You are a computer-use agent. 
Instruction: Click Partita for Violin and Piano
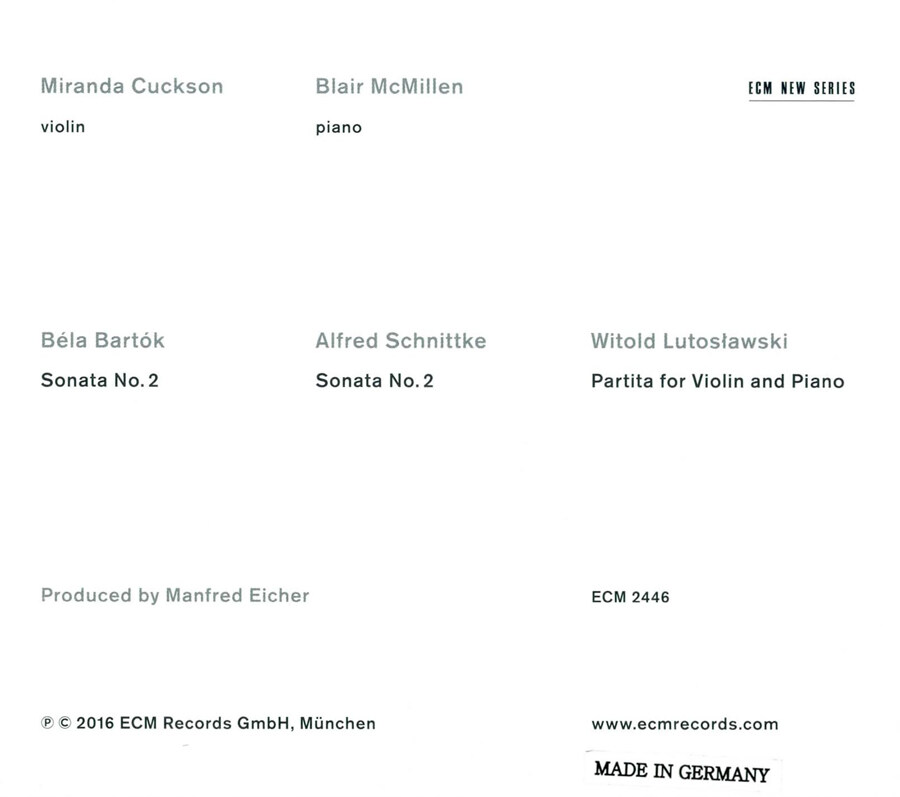(718, 382)
